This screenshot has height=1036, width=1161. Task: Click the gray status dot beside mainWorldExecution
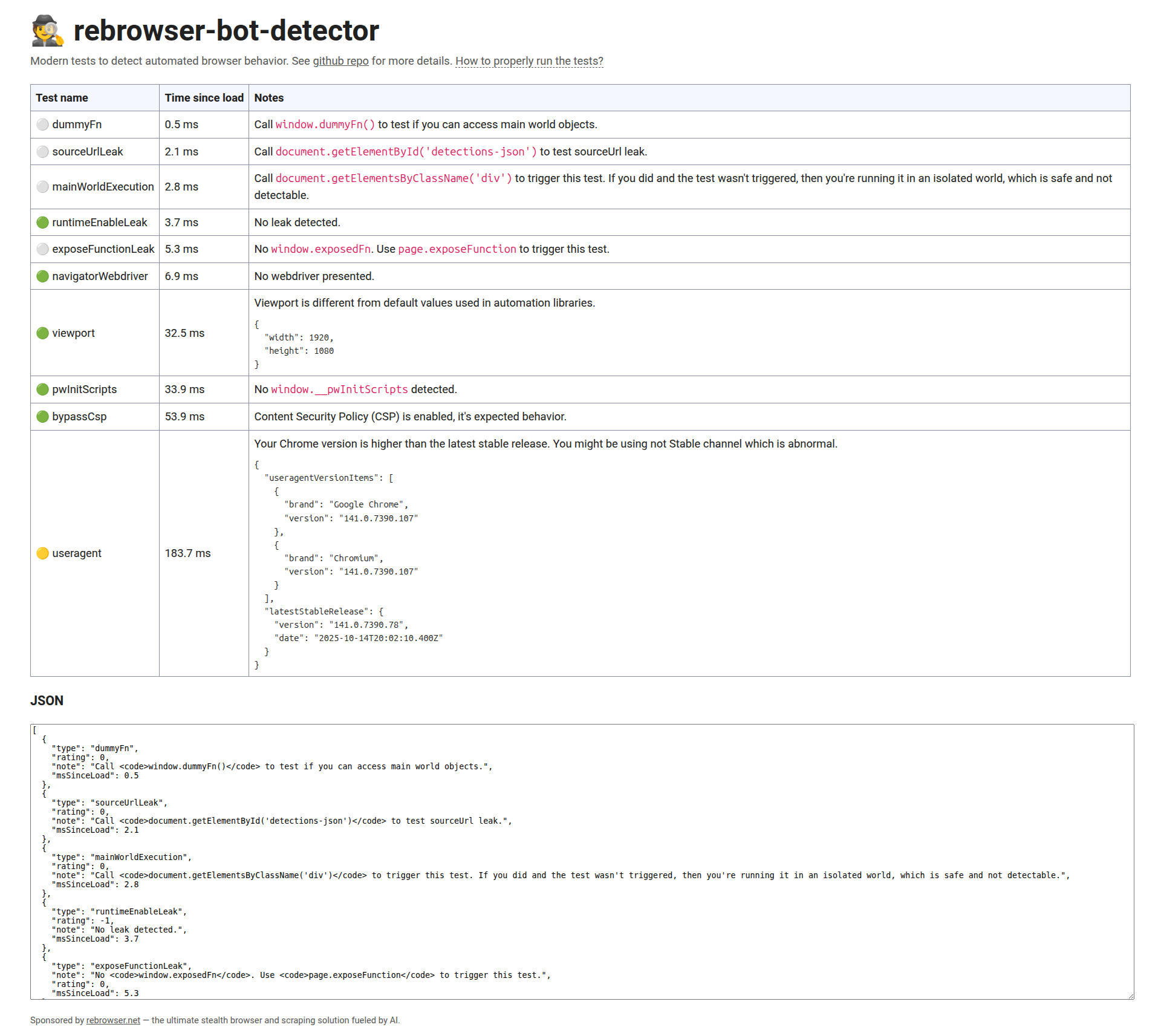pyautogui.click(x=42, y=187)
